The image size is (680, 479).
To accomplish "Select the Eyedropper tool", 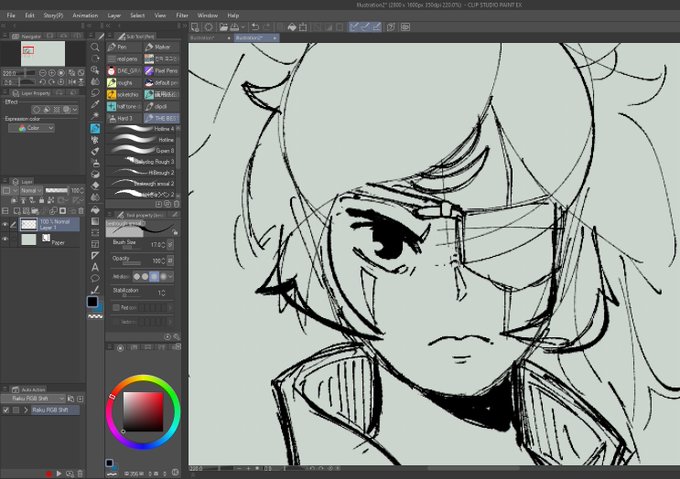I will [95, 104].
